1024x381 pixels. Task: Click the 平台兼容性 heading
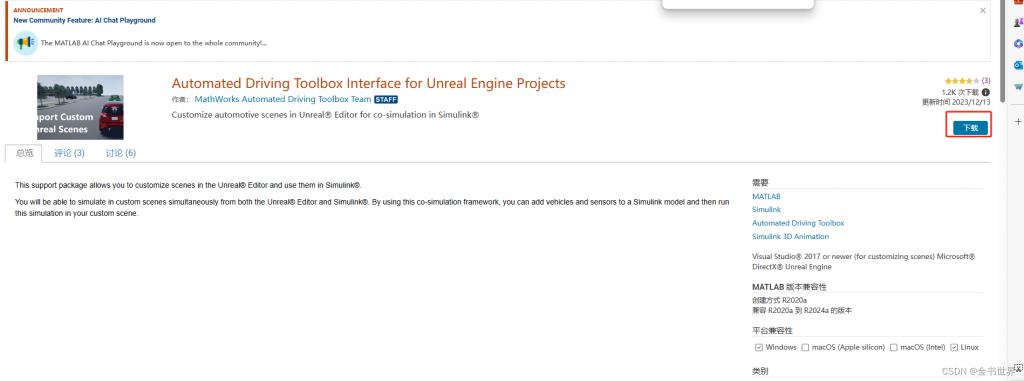point(772,331)
